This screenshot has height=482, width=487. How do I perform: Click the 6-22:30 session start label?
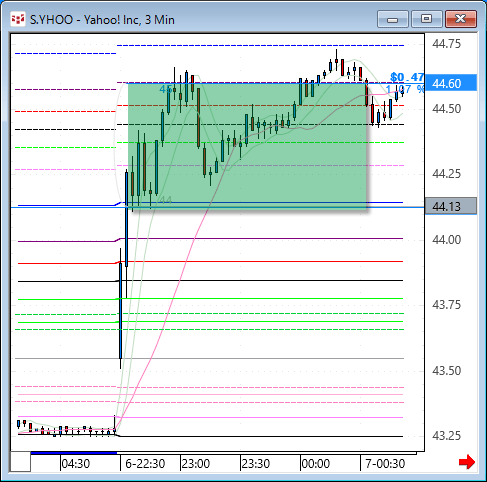click(x=145, y=464)
